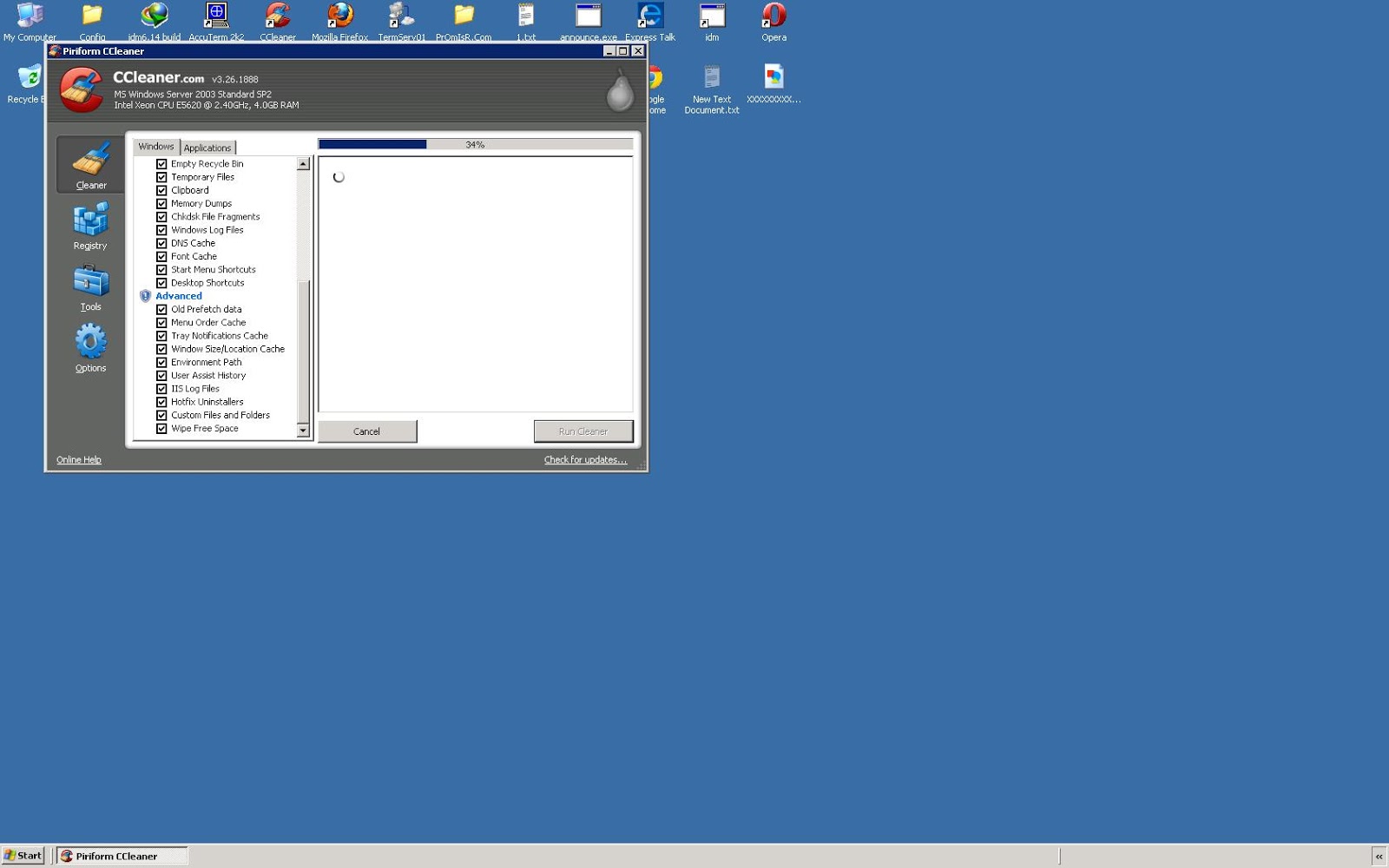Click the CCleaner logo in the header
1389x868 pixels.
point(82,90)
